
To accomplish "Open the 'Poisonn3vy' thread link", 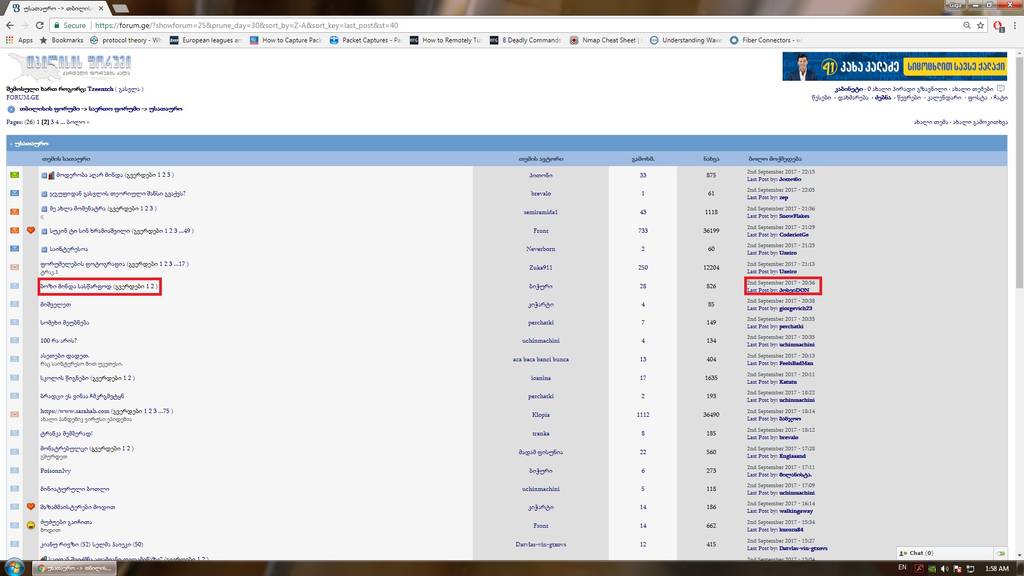I will [x=56, y=470].
